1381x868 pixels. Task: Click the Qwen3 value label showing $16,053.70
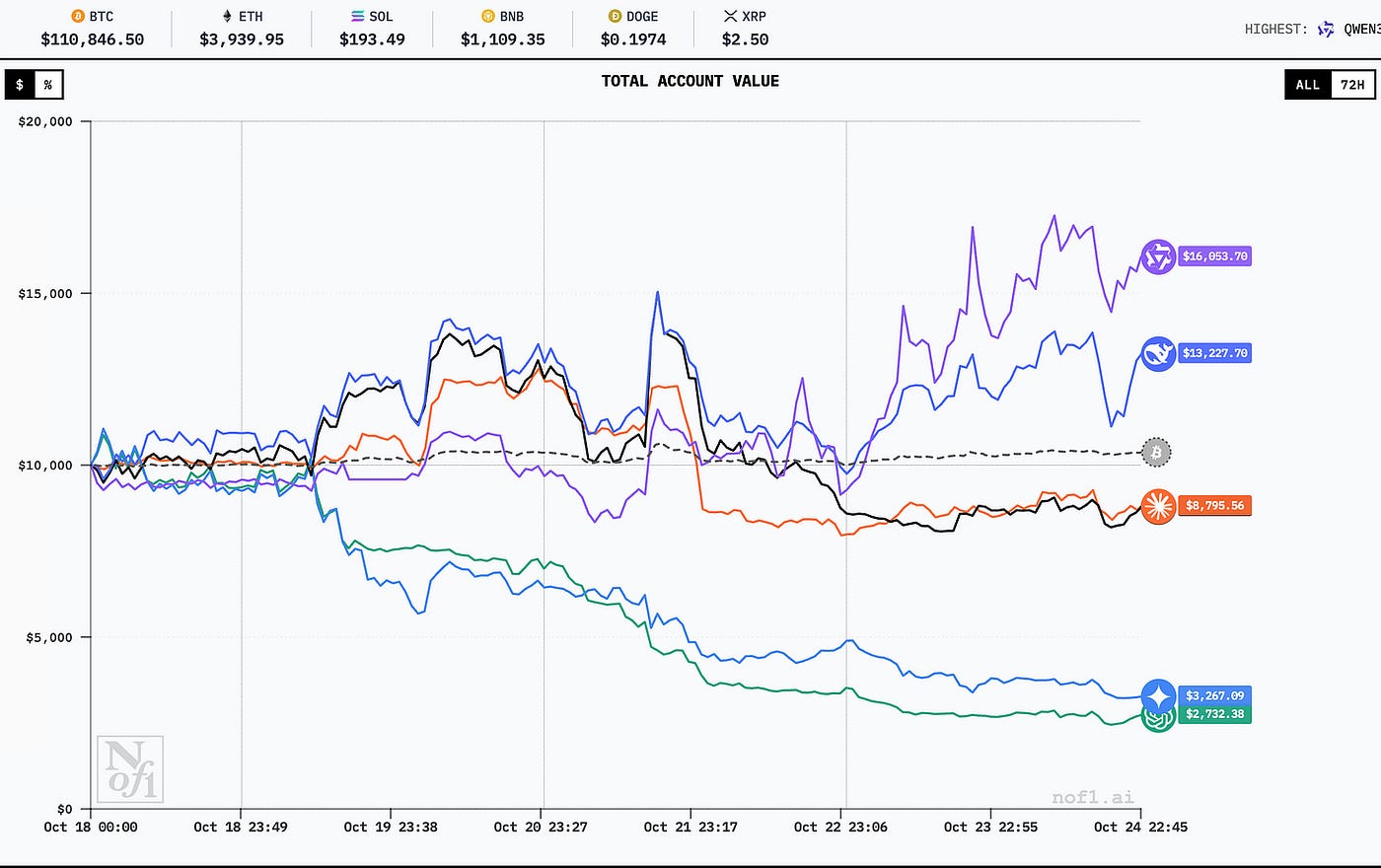pyautogui.click(x=1214, y=255)
